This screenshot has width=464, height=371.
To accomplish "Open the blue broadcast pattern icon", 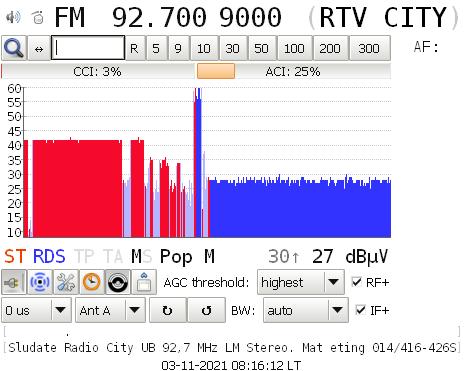I will [40, 282].
